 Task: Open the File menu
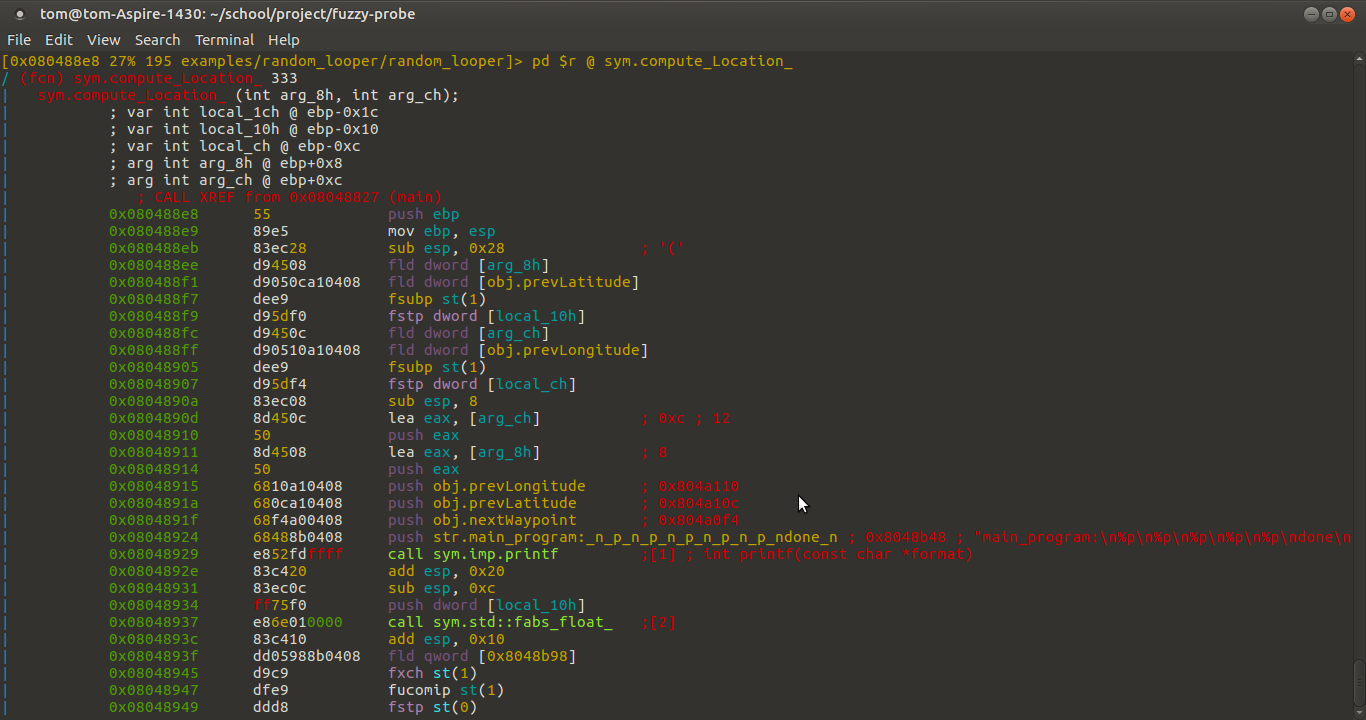pyautogui.click(x=19, y=40)
